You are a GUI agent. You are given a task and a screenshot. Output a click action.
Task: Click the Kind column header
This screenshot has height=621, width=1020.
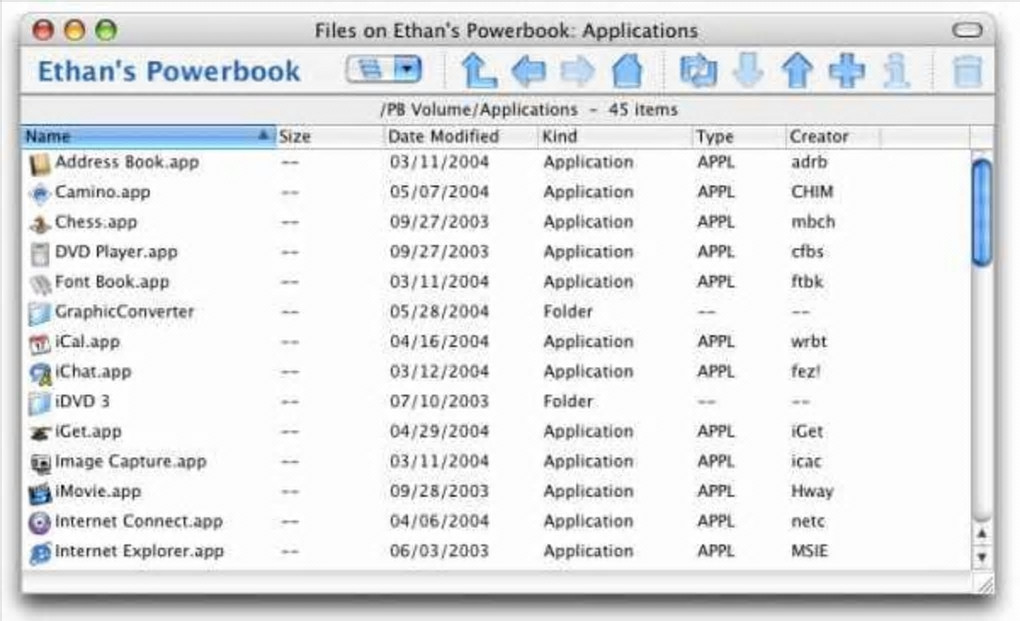(x=559, y=136)
